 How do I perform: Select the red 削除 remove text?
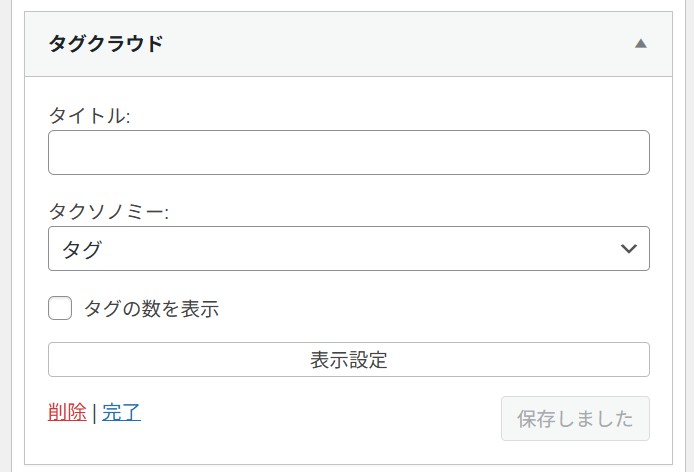pyautogui.click(x=67, y=412)
